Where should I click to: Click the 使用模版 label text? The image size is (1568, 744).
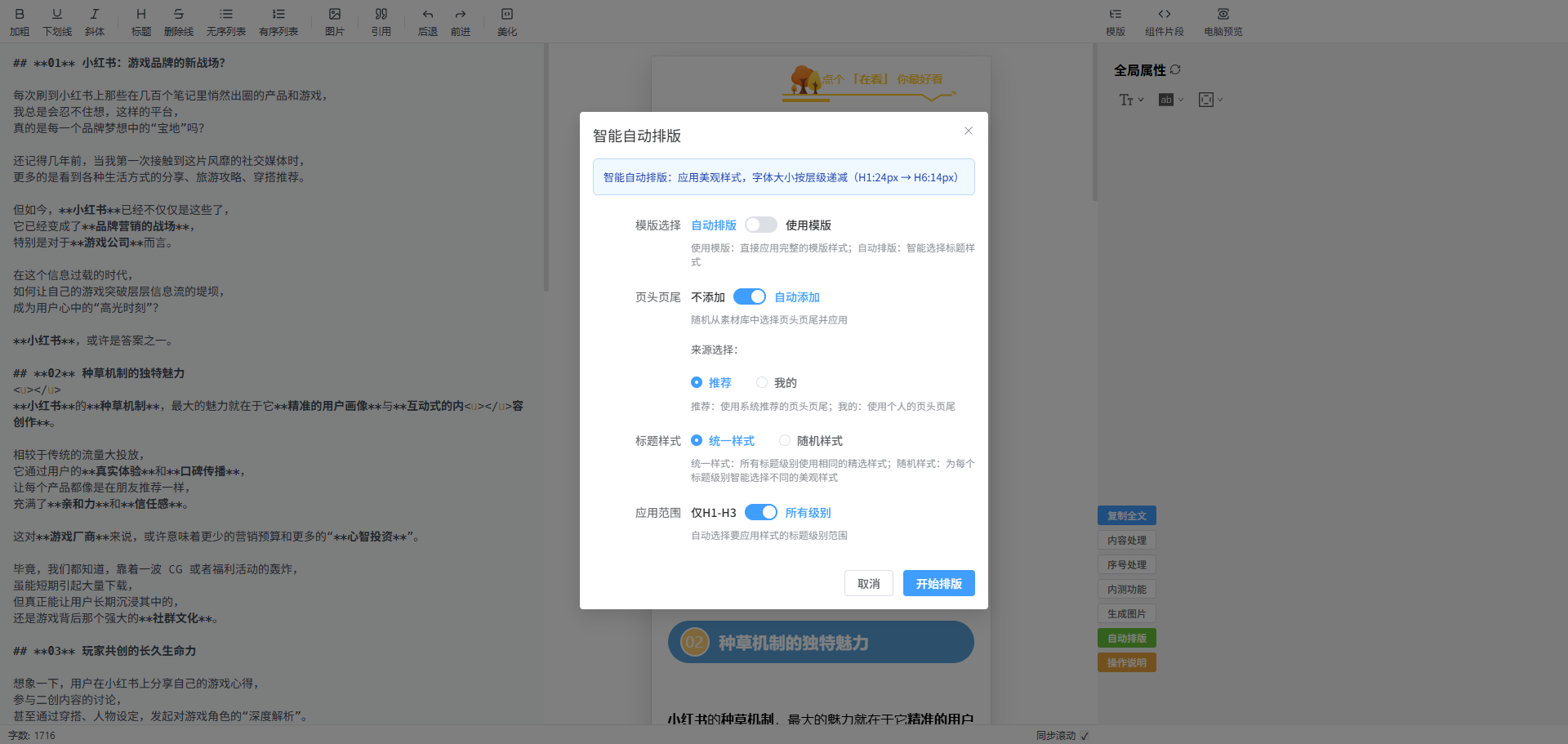[808, 225]
